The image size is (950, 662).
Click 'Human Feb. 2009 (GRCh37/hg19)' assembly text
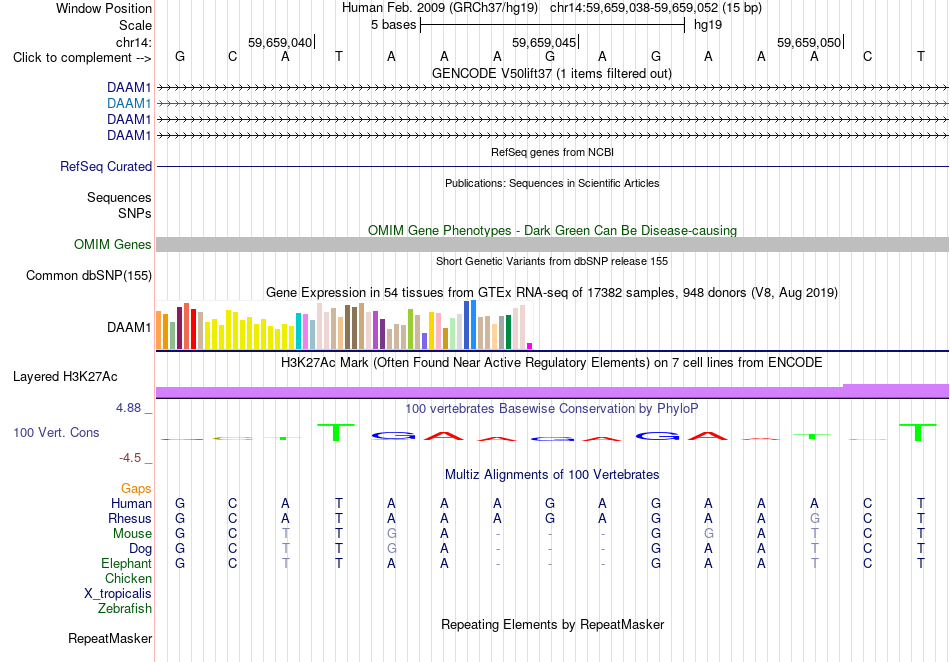point(440,8)
